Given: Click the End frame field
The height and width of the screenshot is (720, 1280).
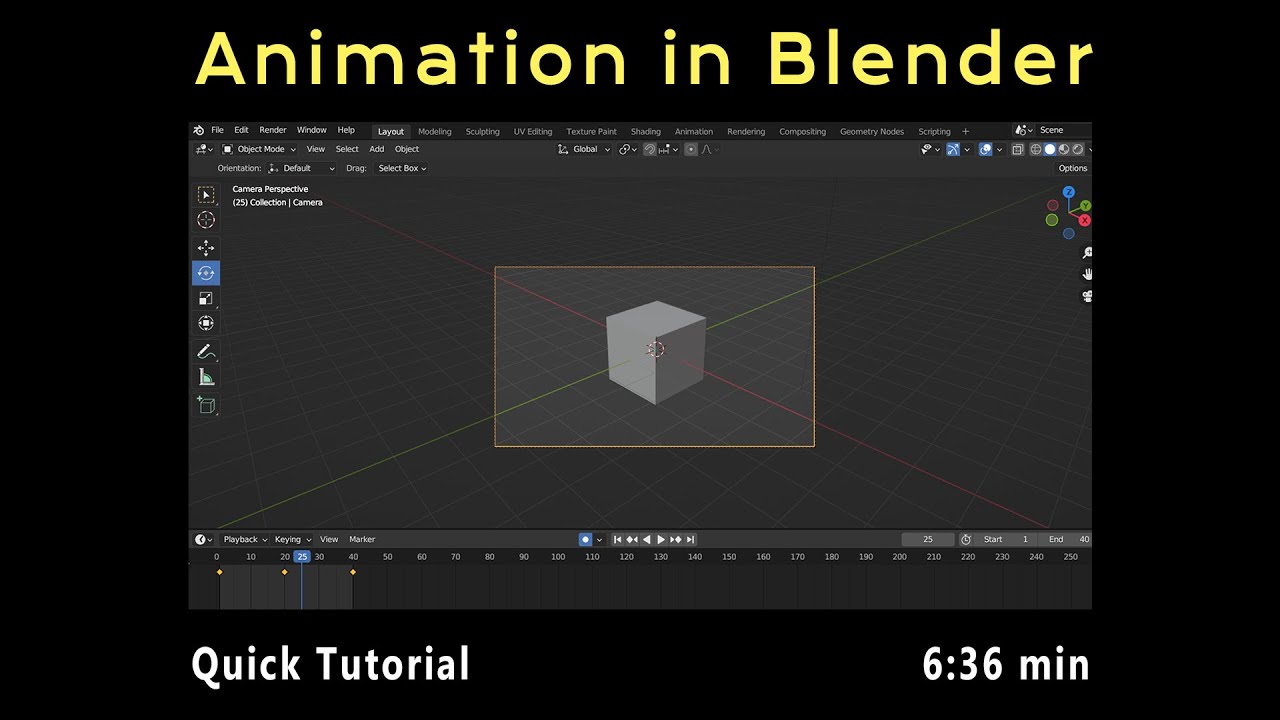Looking at the screenshot, I should [1065, 540].
